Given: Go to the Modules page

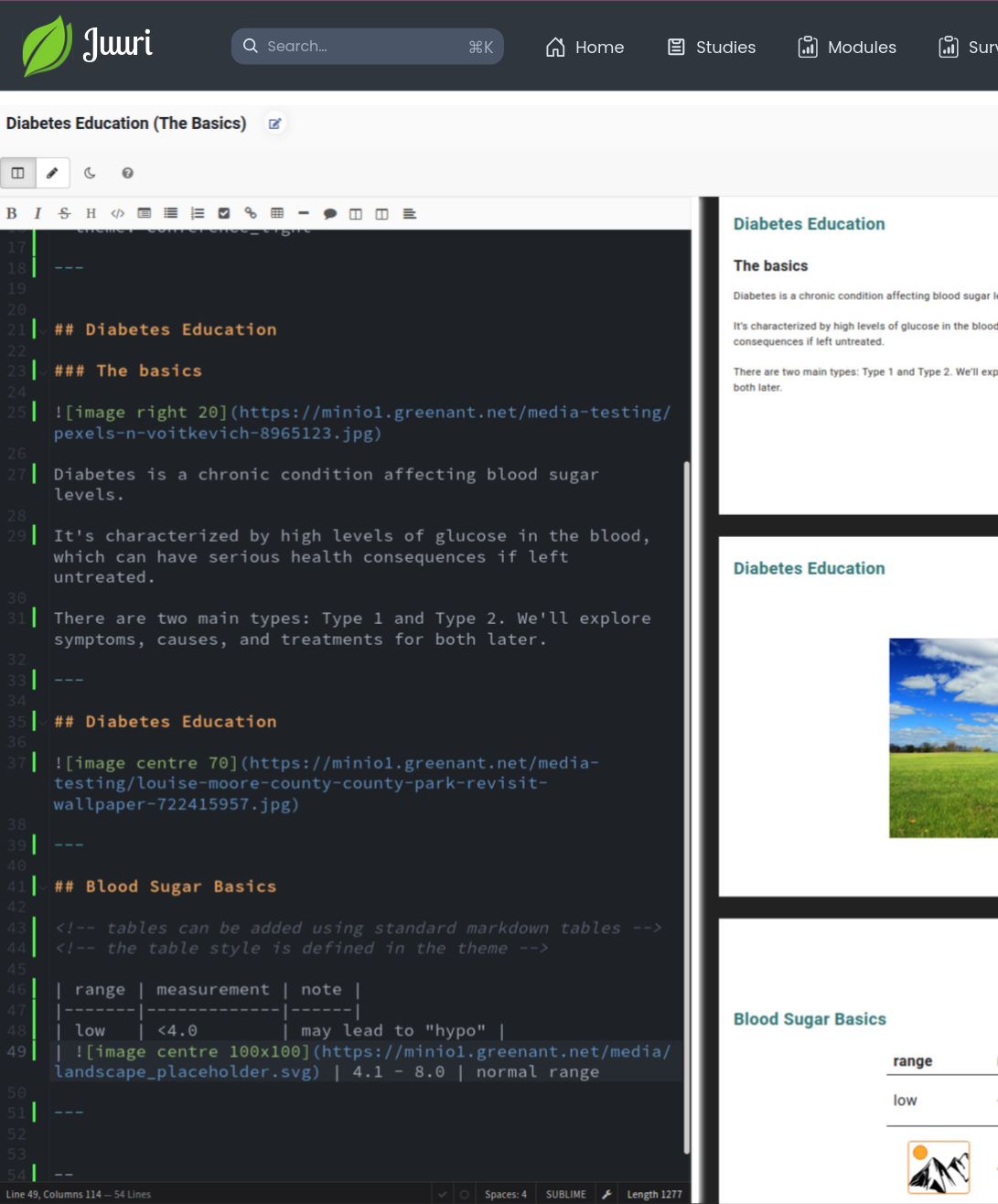Looking at the screenshot, I should point(846,47).
